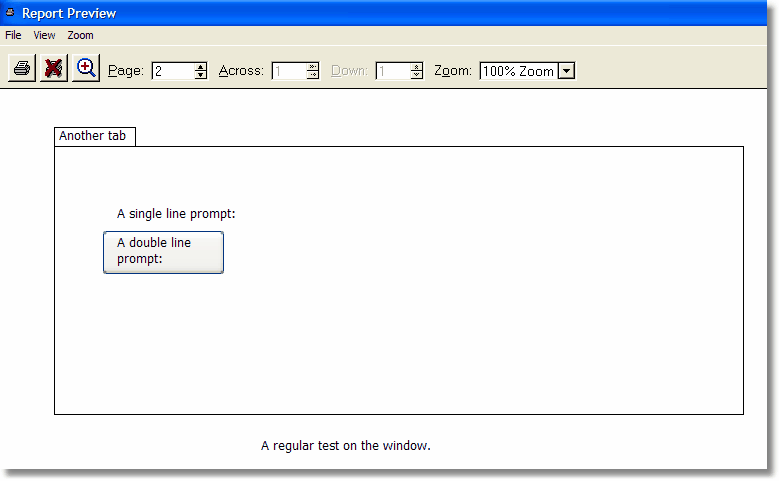Click the Across: label

tap(241, 71)
